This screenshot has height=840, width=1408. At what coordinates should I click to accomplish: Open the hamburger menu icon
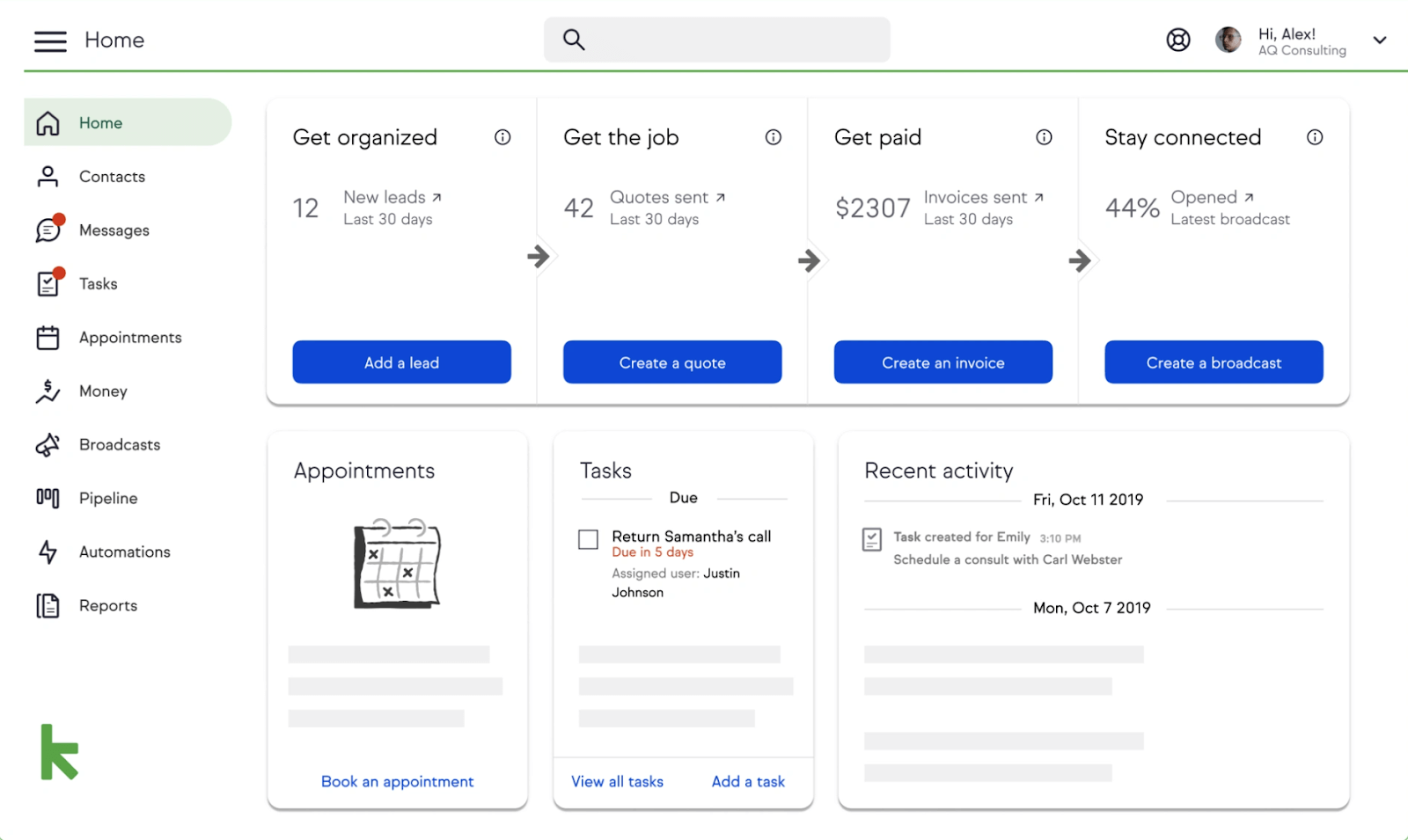[x=50, y=40]
